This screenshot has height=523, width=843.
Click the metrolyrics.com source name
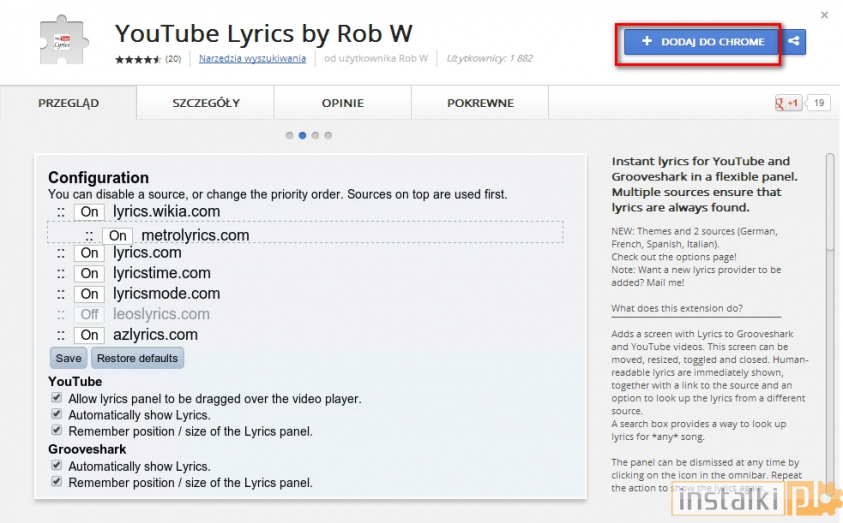[195, 235]
